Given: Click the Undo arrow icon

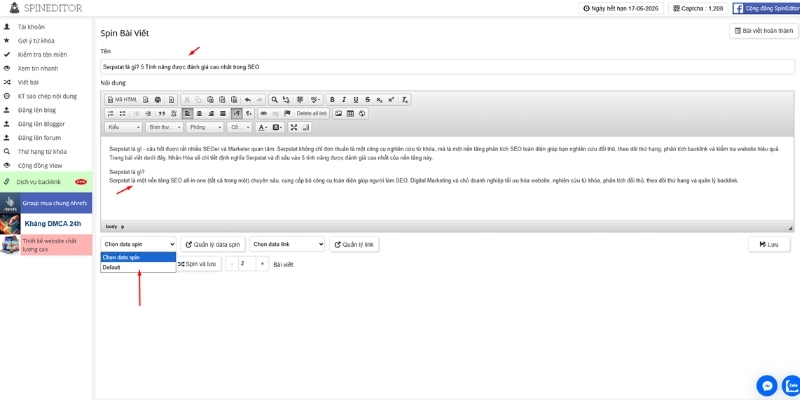Looking at the screenshot, I should [248, 99].
